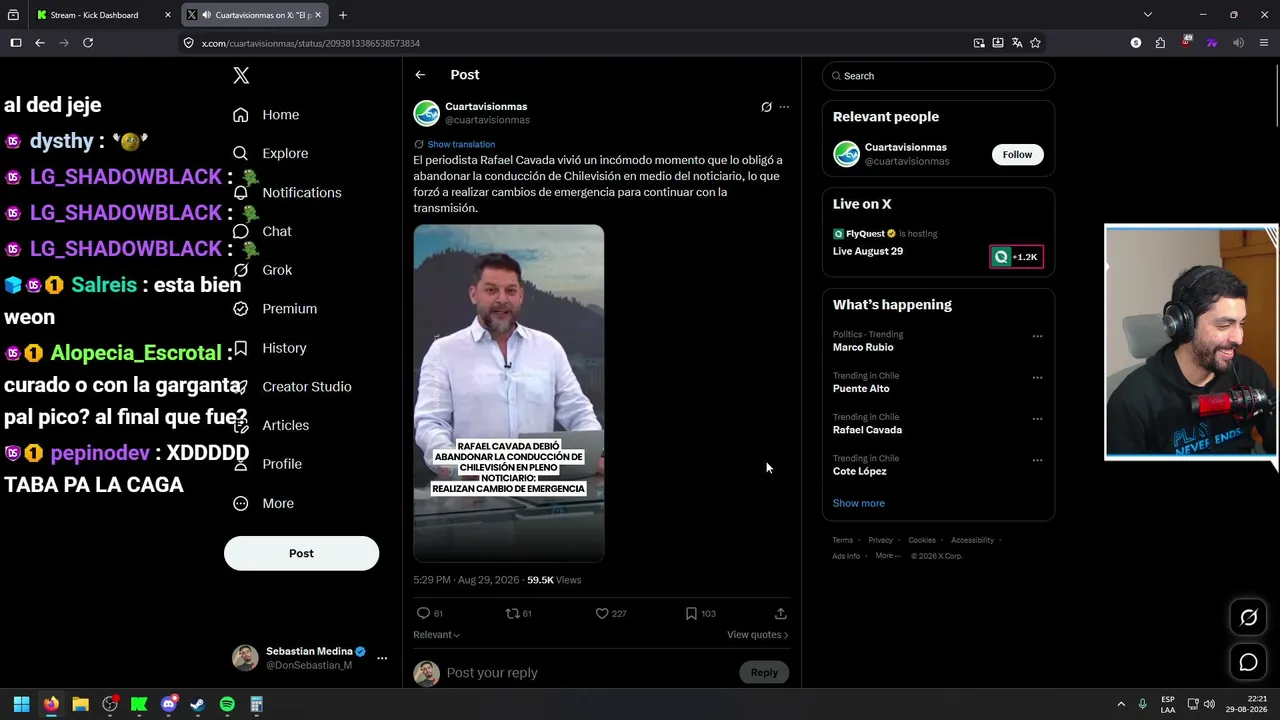Image resolution: width=1280 pixels, height=720 pixels.
Task: Open the post's three-dot more menu
Action: [x=784, y=107]
